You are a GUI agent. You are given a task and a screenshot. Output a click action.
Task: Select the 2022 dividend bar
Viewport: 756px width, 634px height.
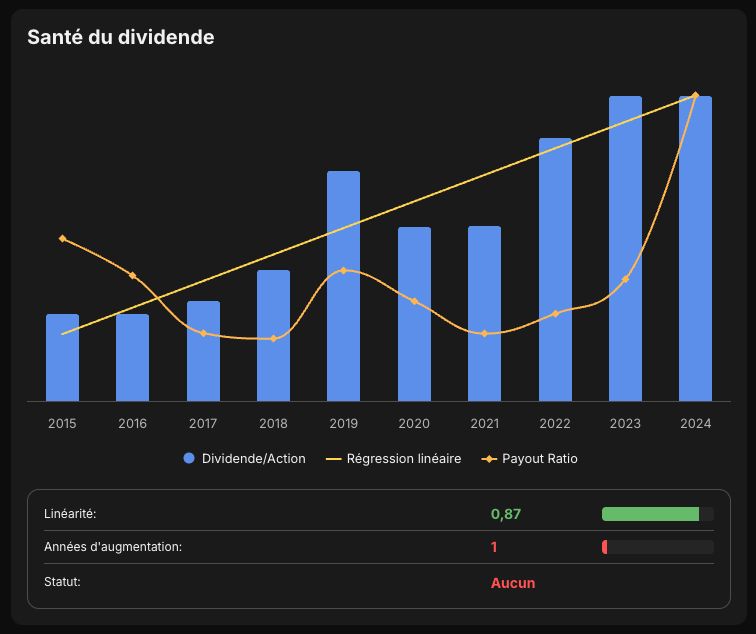click(x=555, y=270)
